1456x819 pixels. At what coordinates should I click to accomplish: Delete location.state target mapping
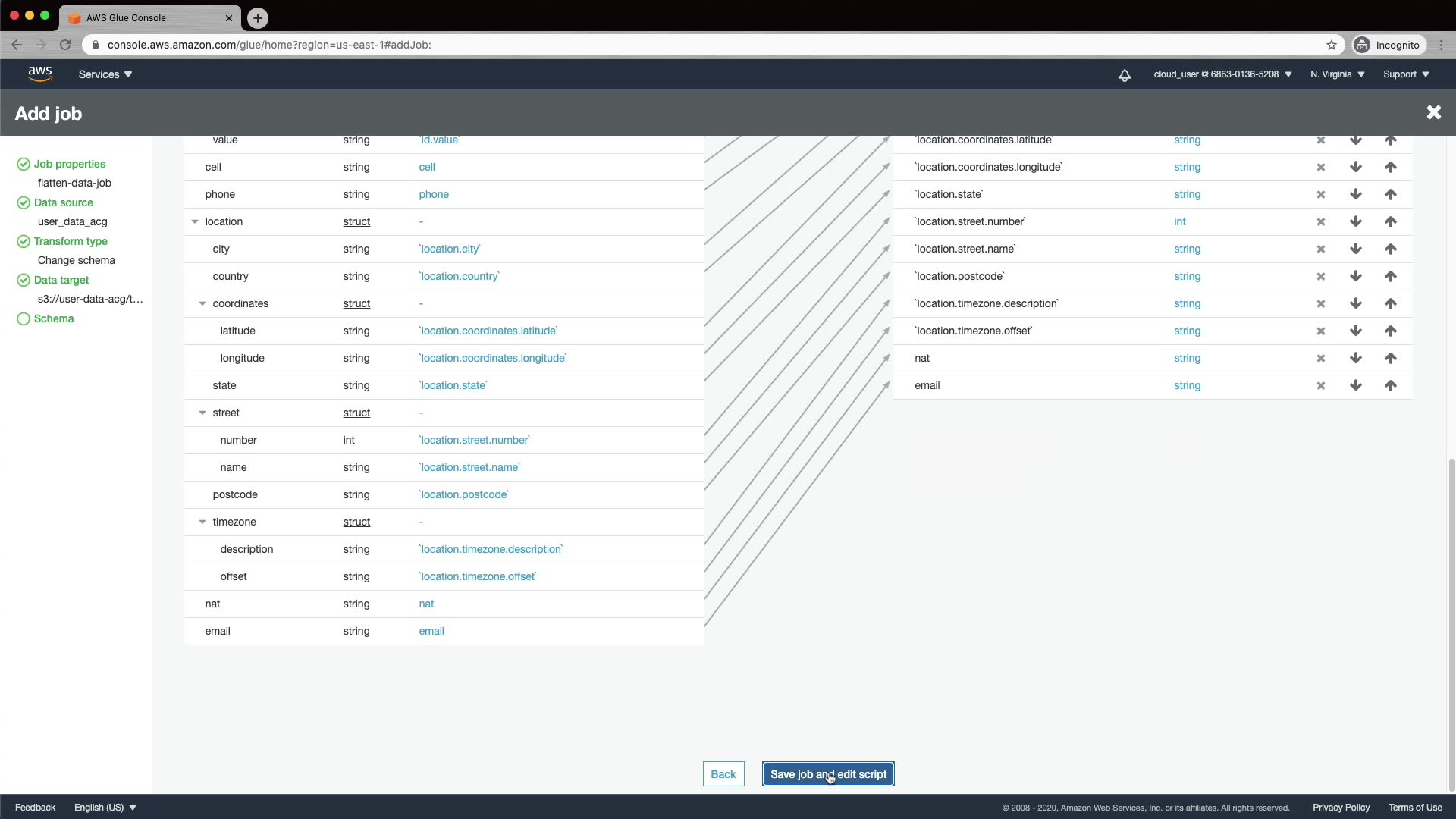pos(1320,194)
